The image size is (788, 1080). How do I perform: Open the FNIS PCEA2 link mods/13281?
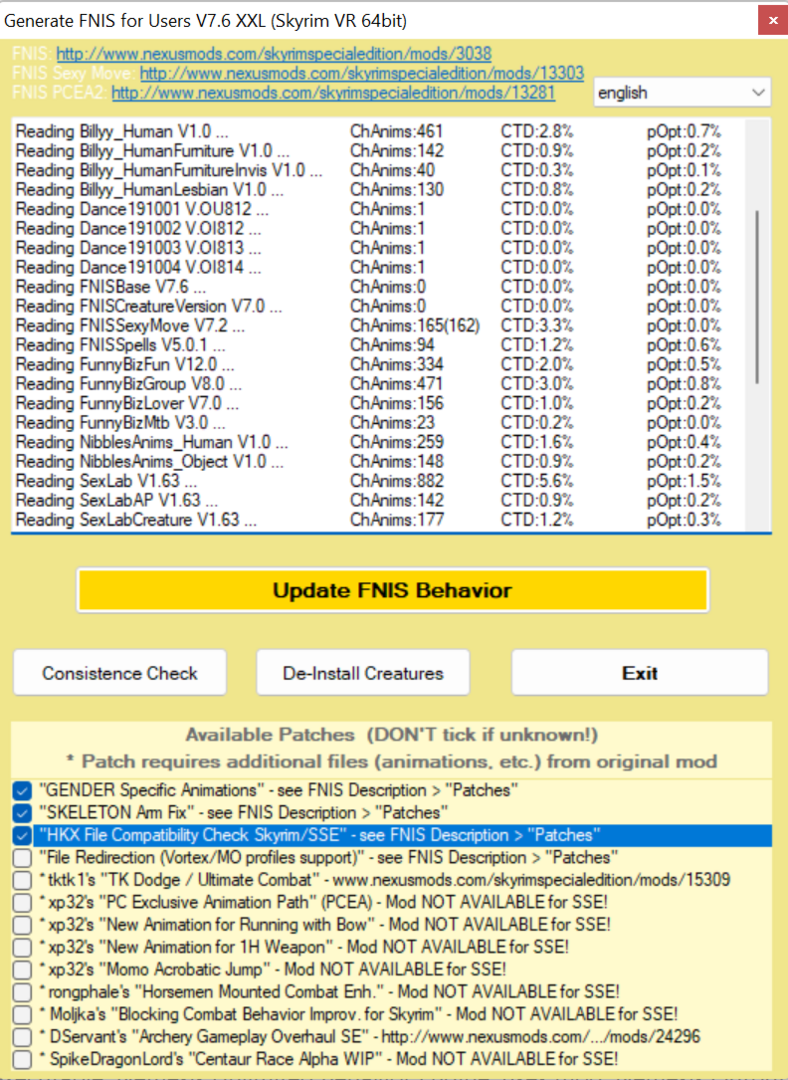point(333,92)
